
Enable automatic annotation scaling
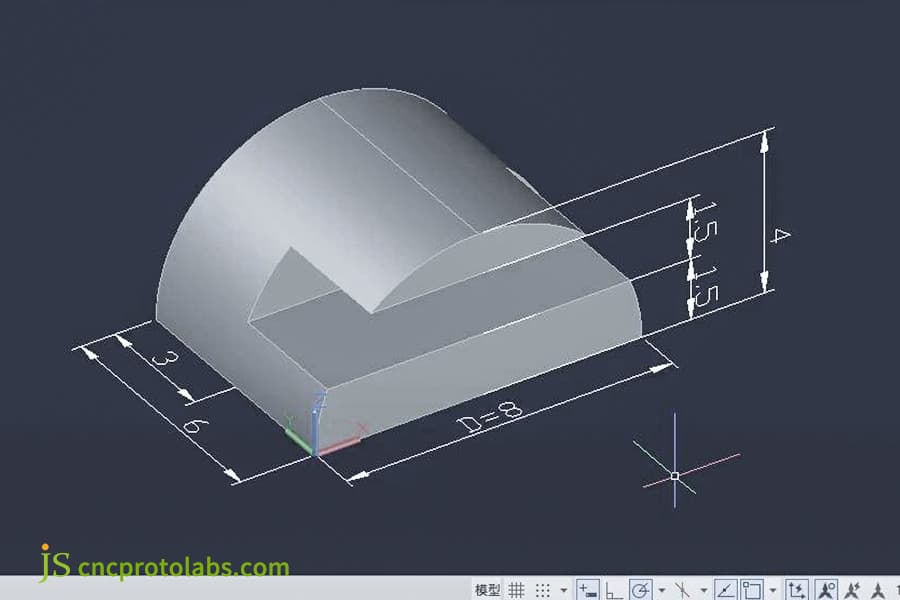(x=852, y=585)
